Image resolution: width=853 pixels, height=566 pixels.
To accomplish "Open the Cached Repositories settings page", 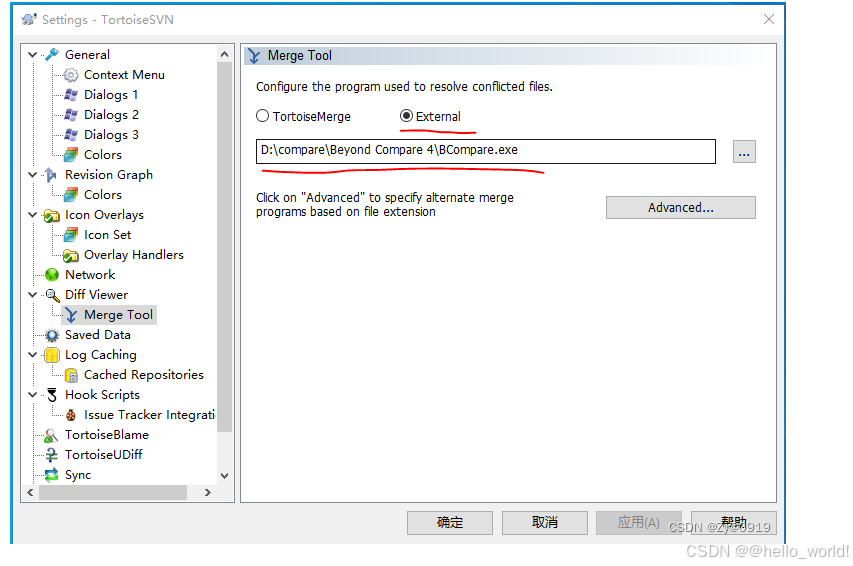I will 144,375.
